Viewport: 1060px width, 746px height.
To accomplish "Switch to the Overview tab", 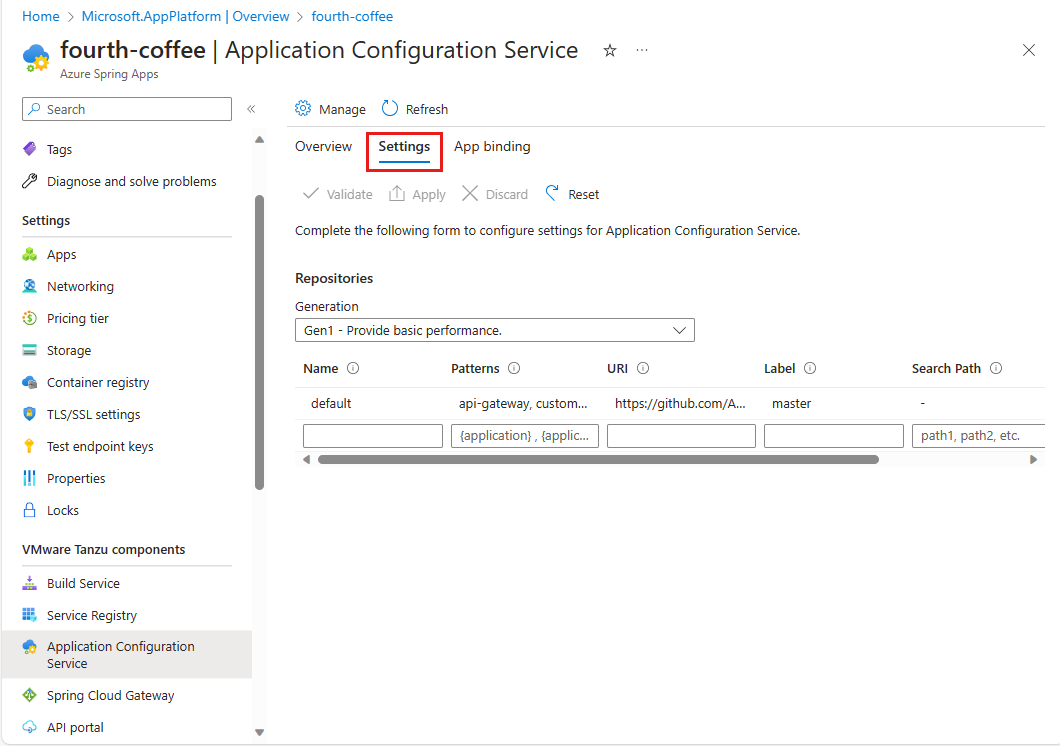I will tap(323, 146).
